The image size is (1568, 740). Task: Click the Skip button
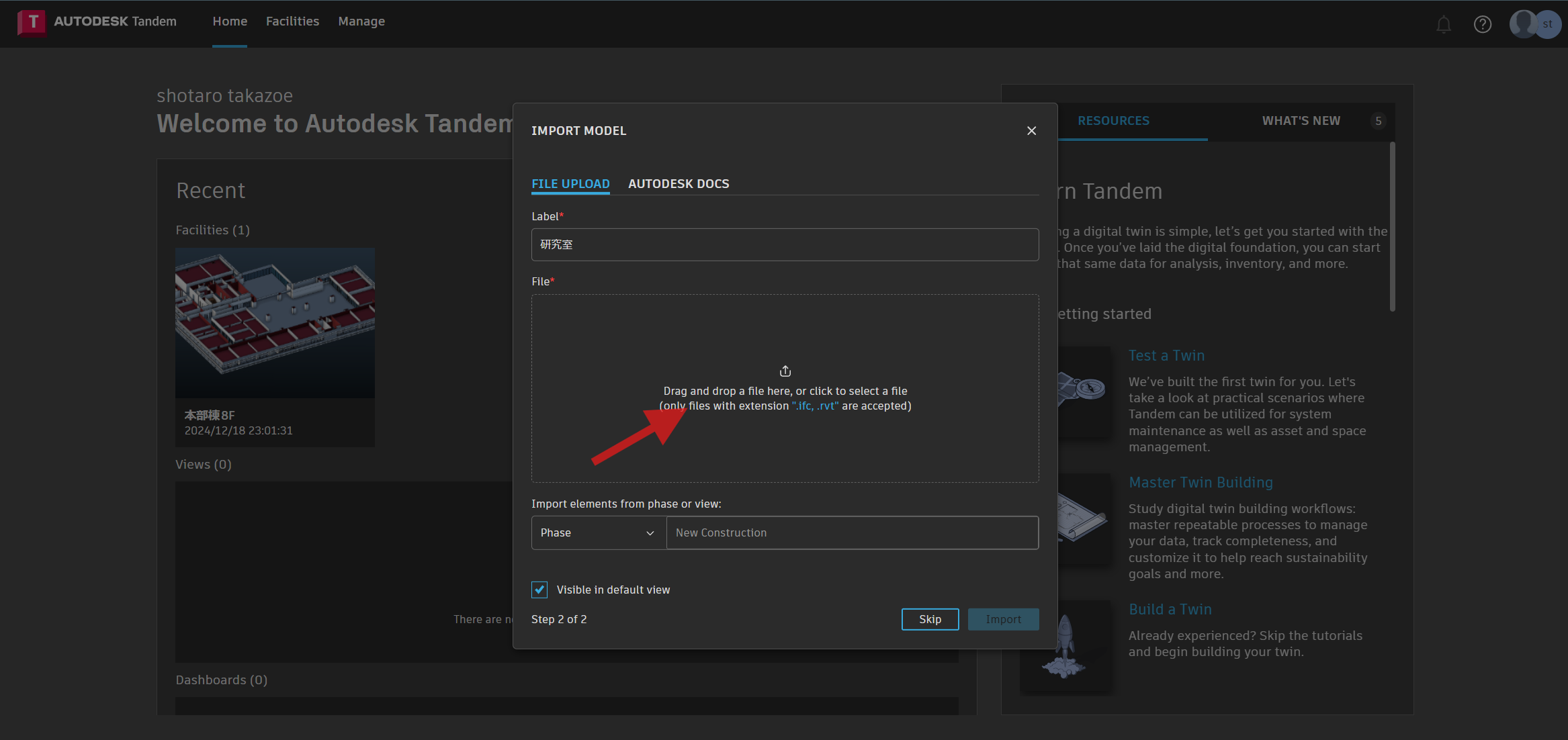(x=930, y=619)
